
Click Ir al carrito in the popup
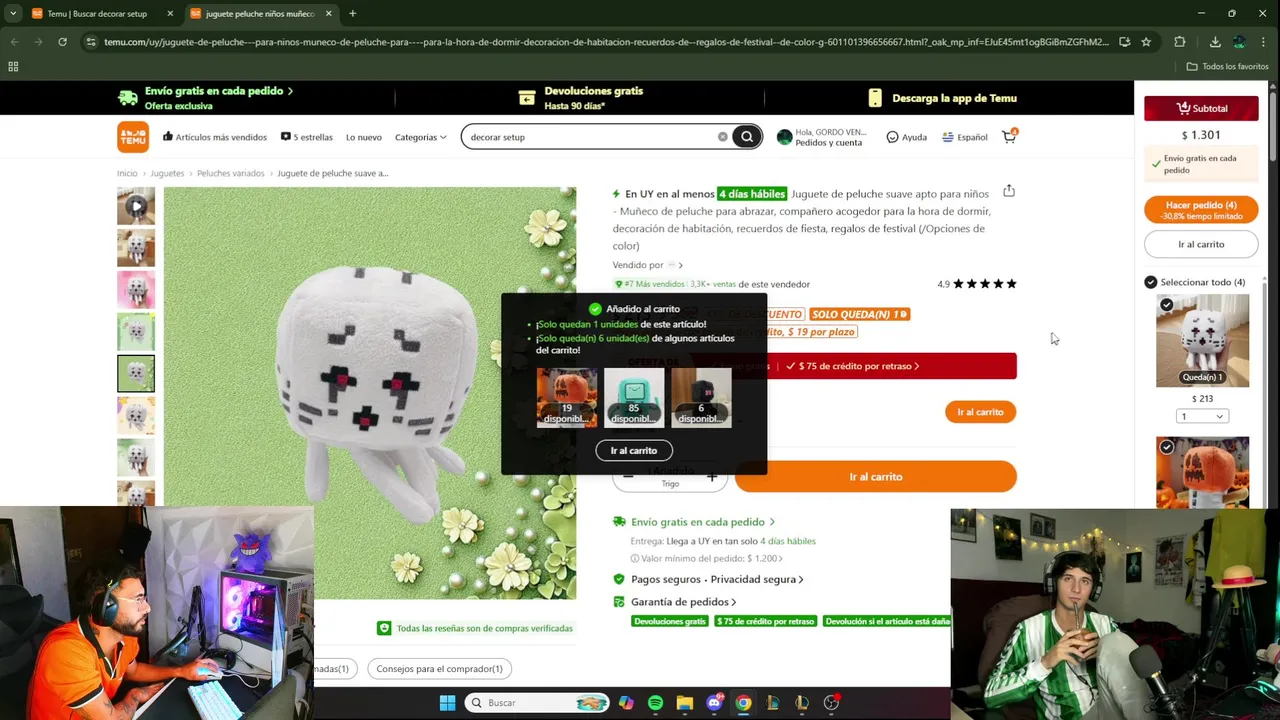pos(634,451)
